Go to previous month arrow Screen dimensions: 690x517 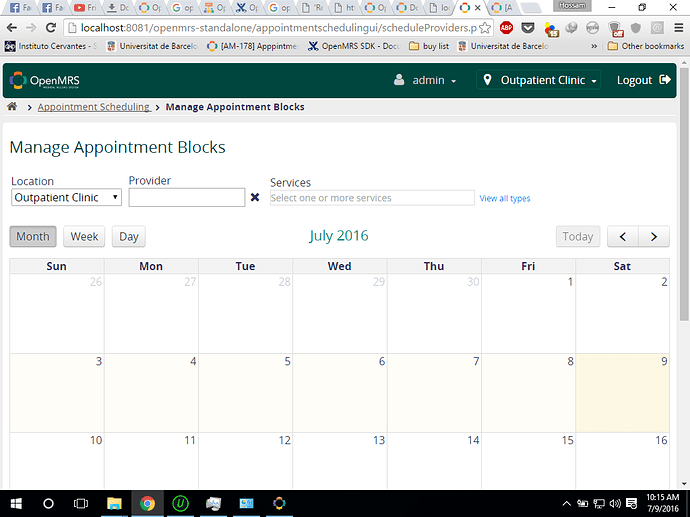[623, 237]
